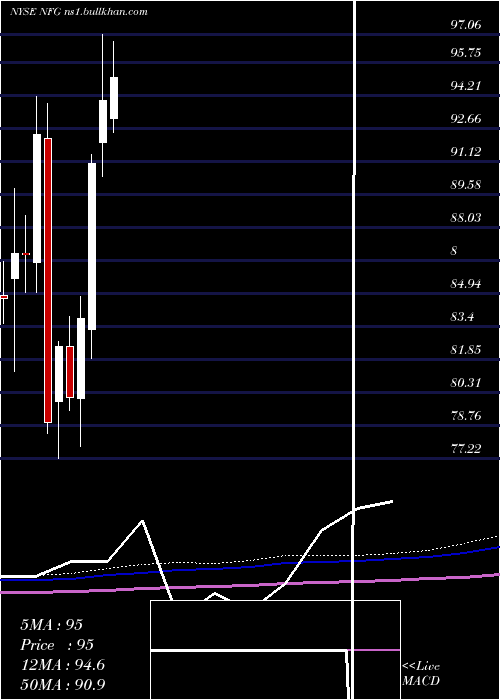500x700 pixels.
Task: Click the 50MA : 90.9 readout
Action: 63,685
